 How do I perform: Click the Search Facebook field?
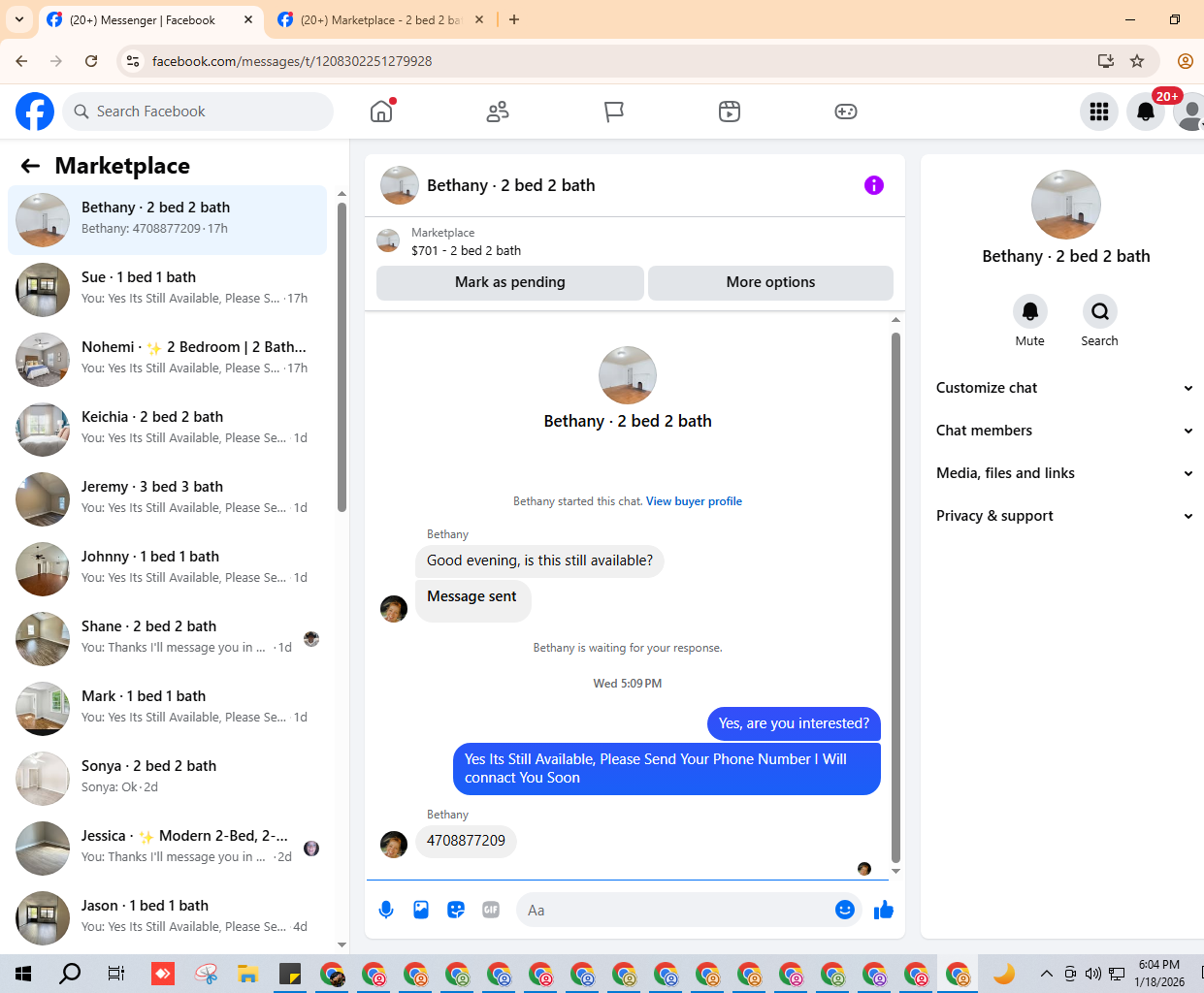click(x=198, y=112)
